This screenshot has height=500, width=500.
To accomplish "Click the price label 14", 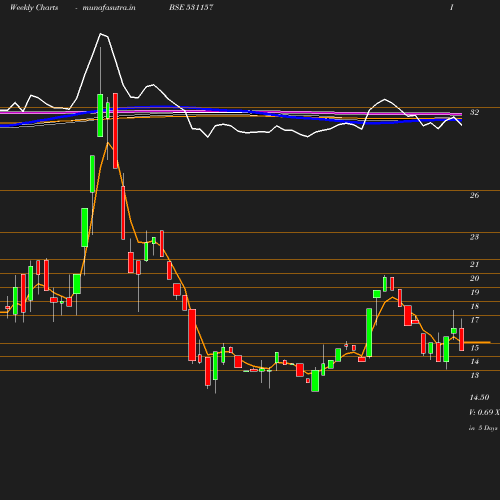I will point(474,362).
